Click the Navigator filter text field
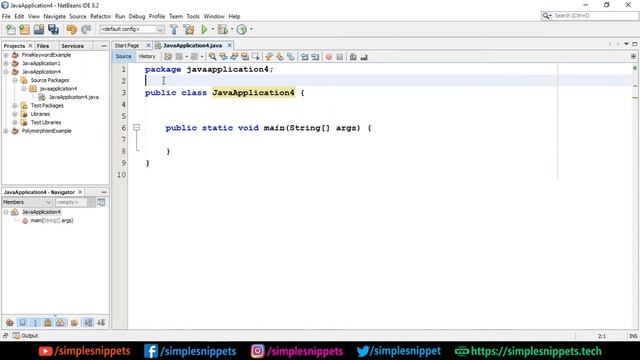The width and height of the screenshot is (640, 360). click(x=71, y=202)
